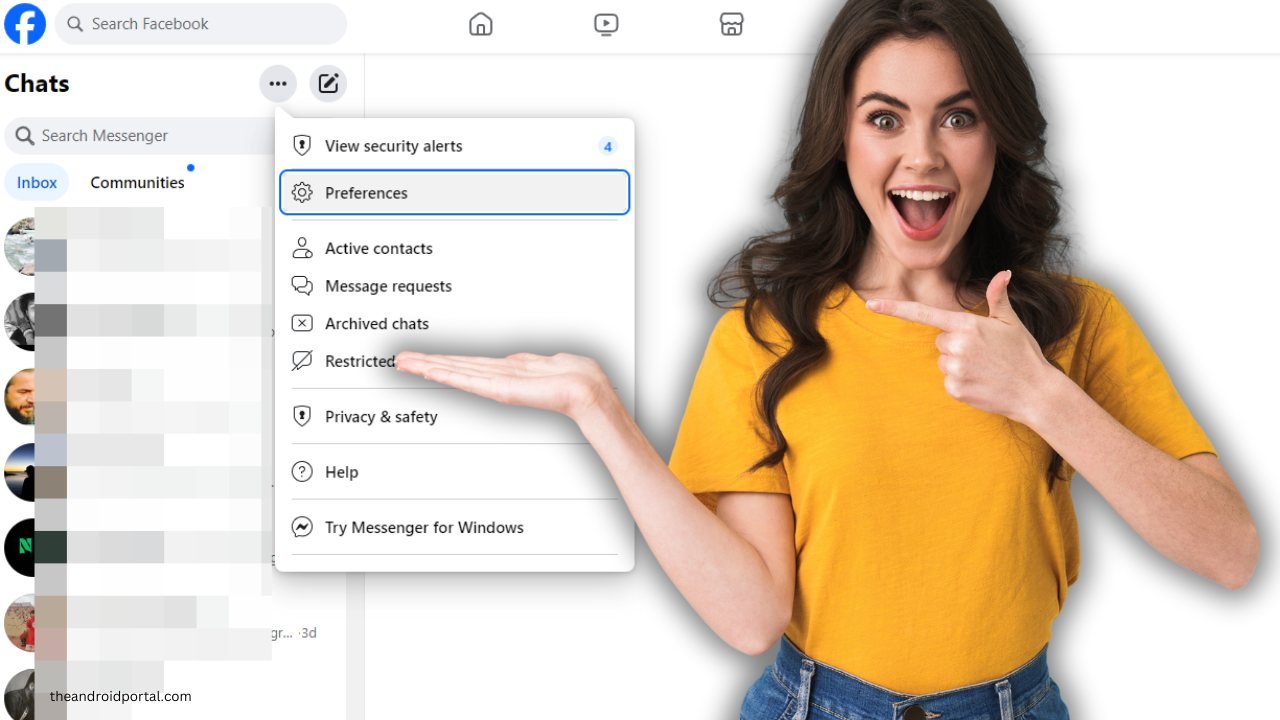Image resolution: width=1280 pixels, height=720 pixels.
Task: Open the Home feed icon
Action: point(481,24)
